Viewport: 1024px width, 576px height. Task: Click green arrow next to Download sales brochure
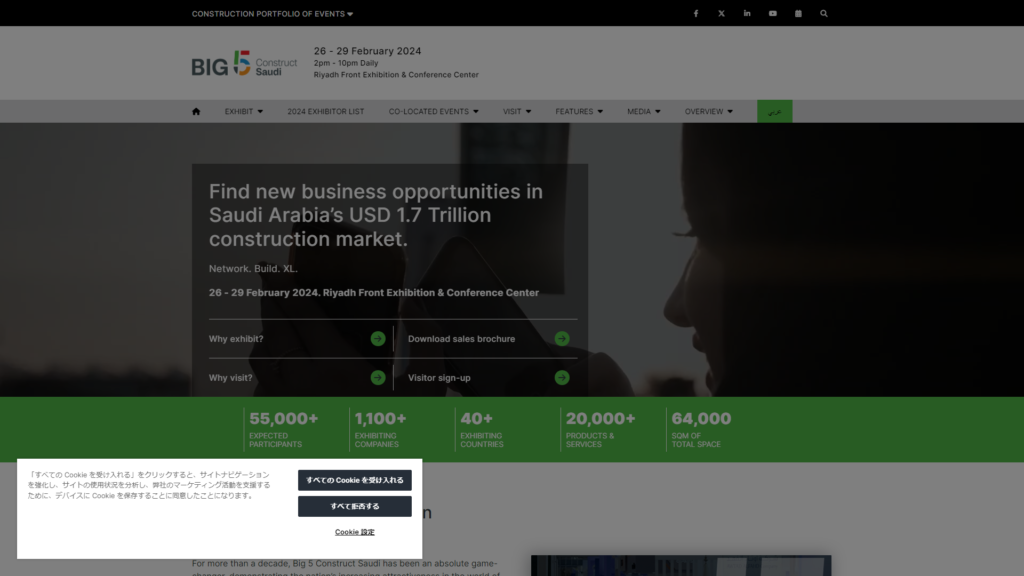point(562,338)
